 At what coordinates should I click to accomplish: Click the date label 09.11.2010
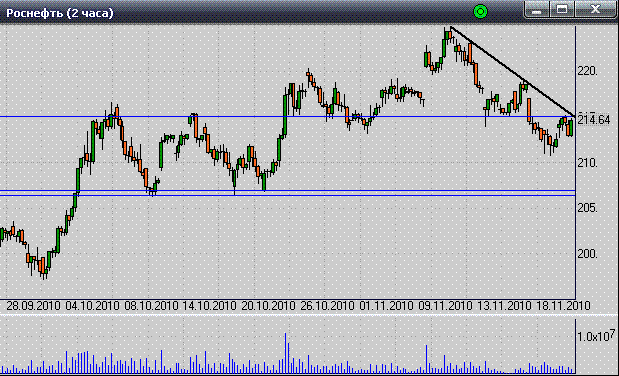pyautogui.click(x=445, y=306)
